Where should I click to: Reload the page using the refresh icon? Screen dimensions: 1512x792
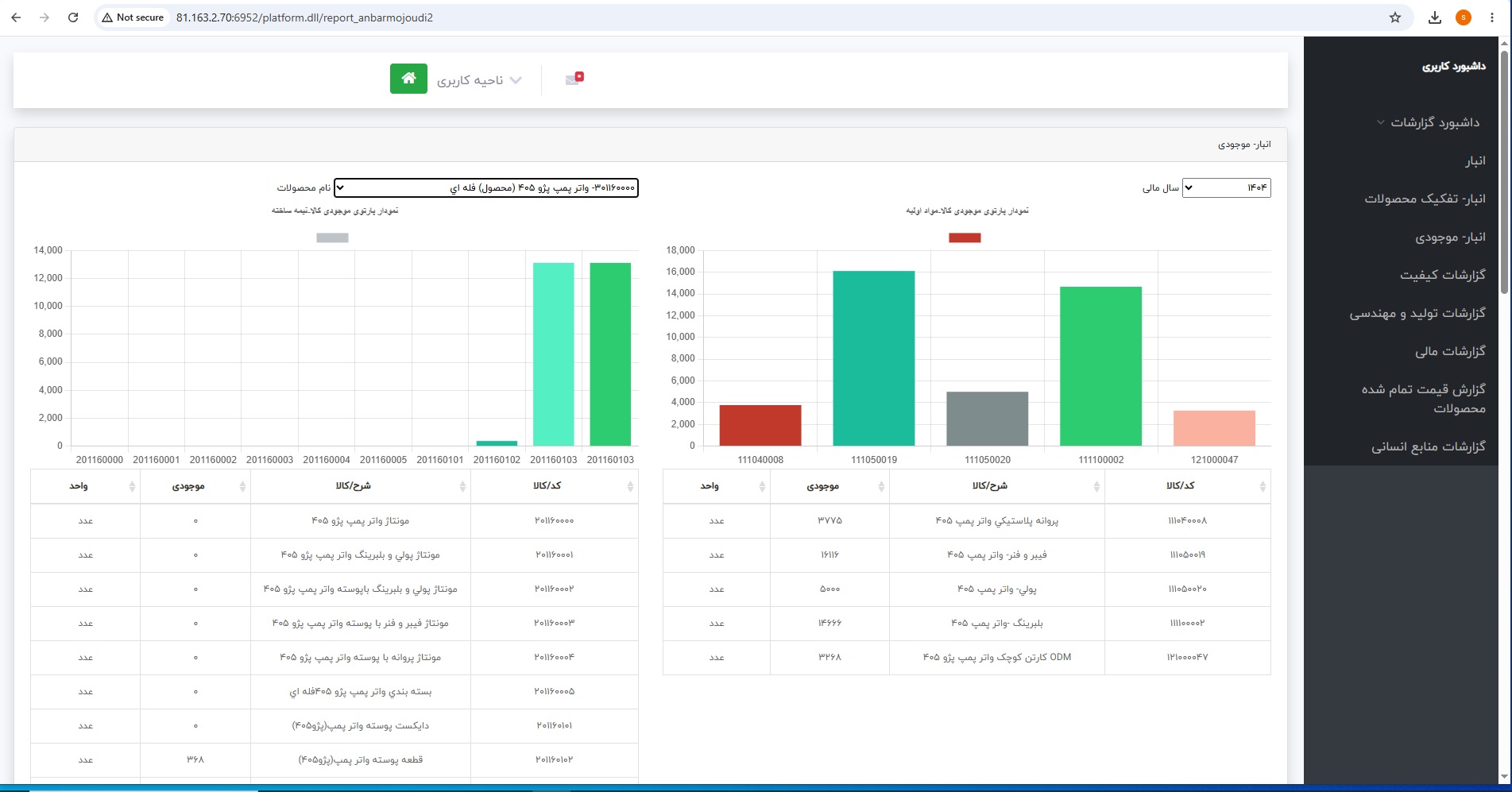[73, 17]
